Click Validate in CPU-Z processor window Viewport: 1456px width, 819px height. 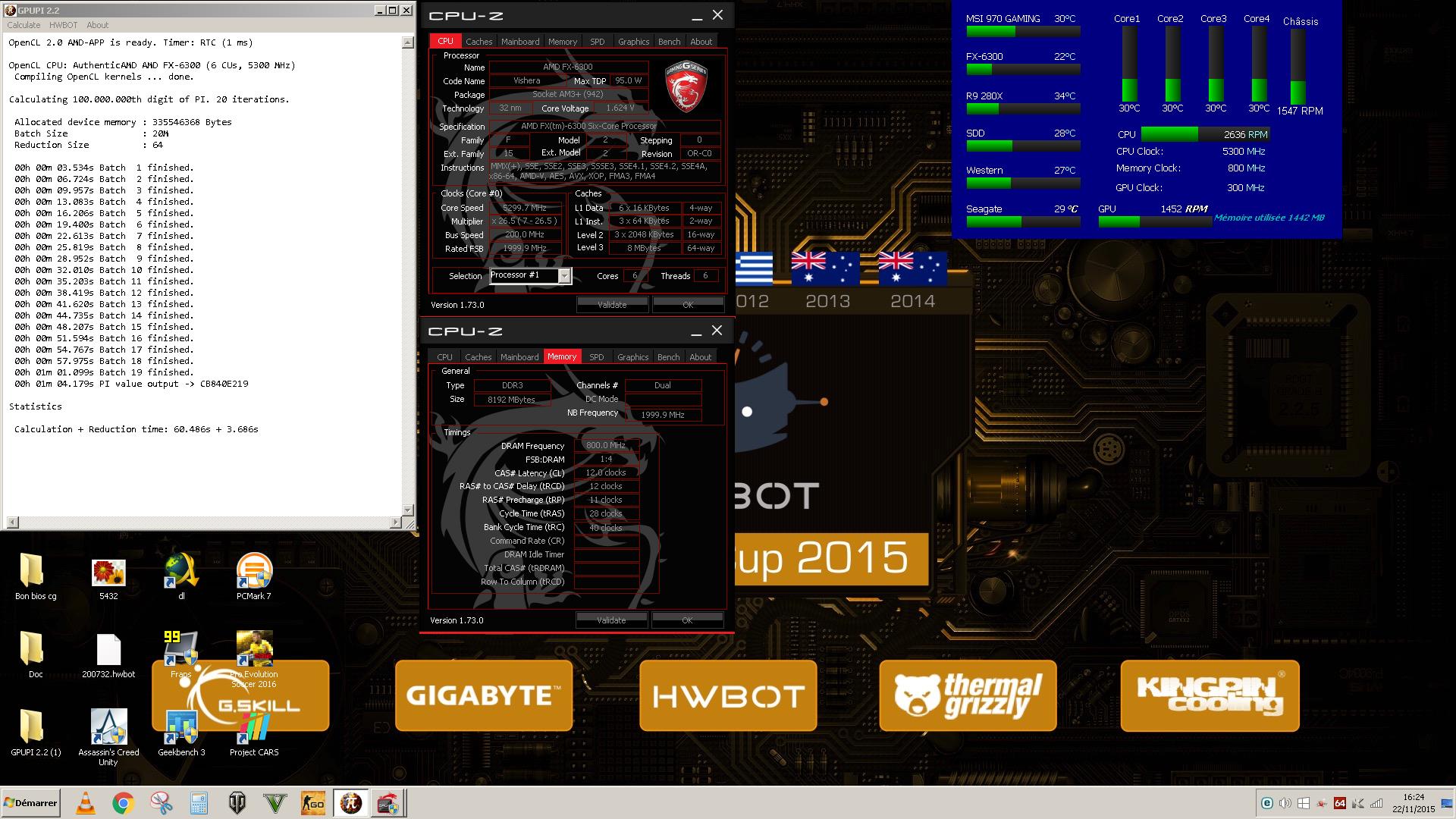[x=612, y=305]
